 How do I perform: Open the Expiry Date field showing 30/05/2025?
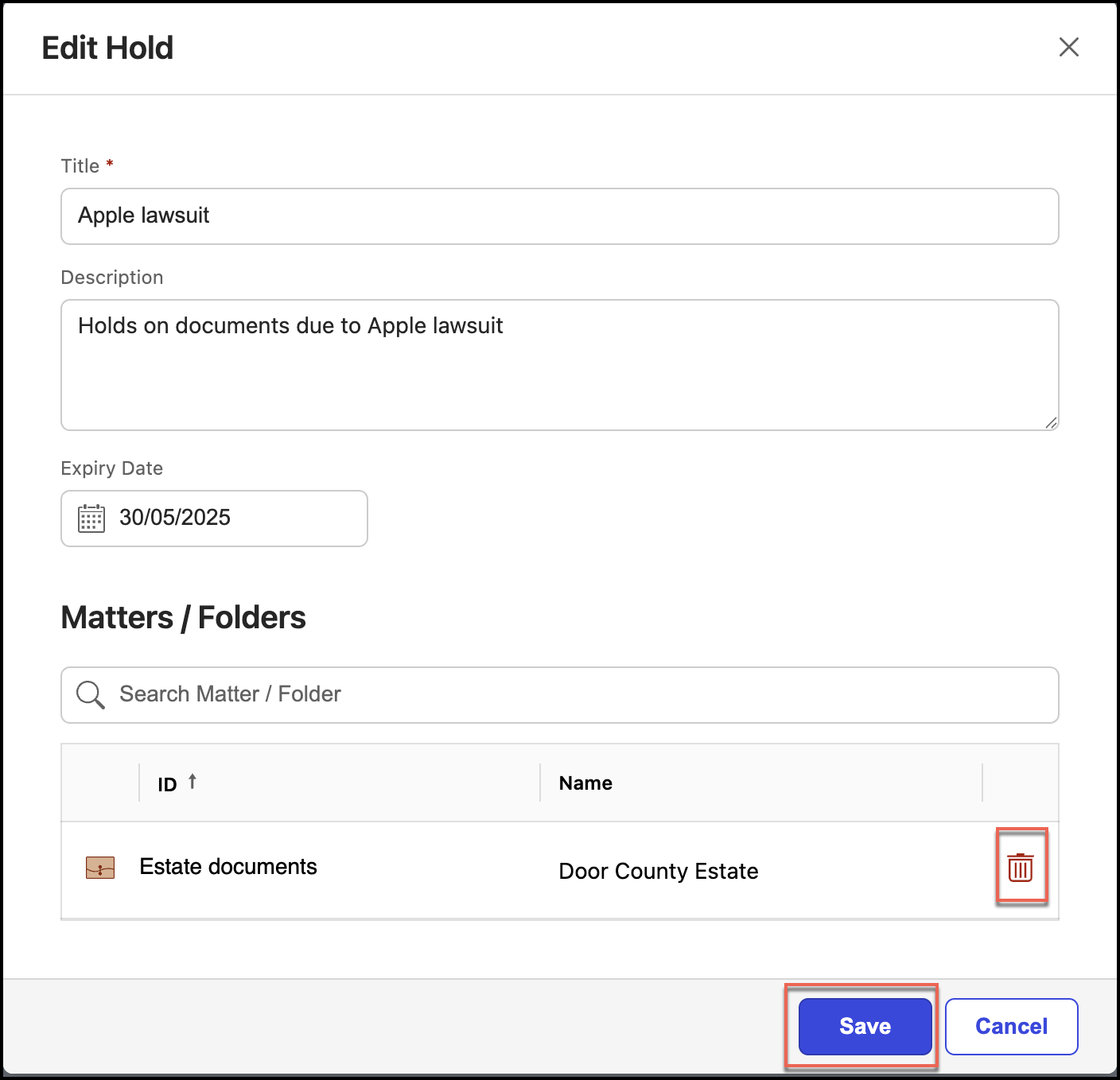[x=231, y=519]
